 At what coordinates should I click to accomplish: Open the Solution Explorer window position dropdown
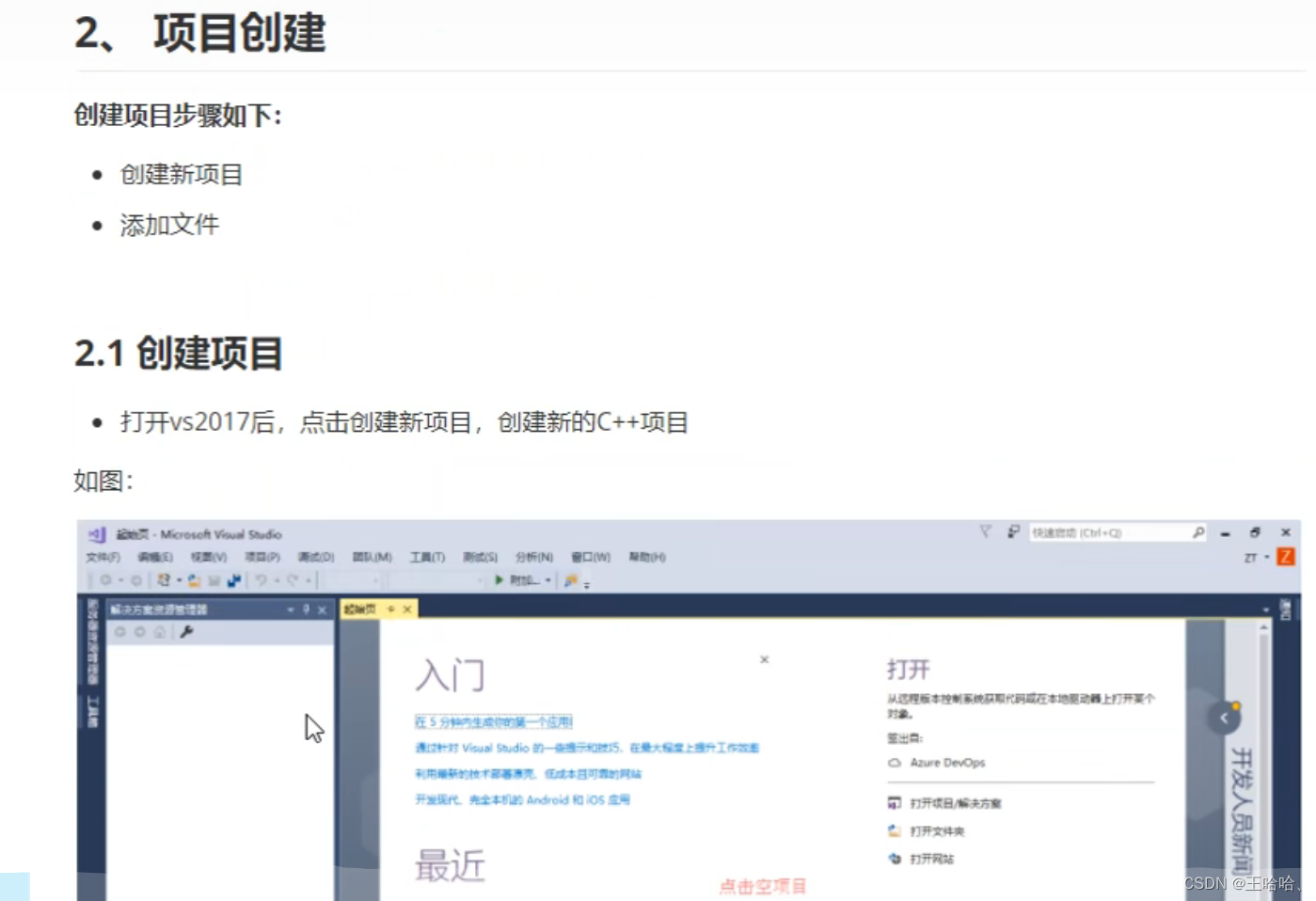click(x=291, y=610)
